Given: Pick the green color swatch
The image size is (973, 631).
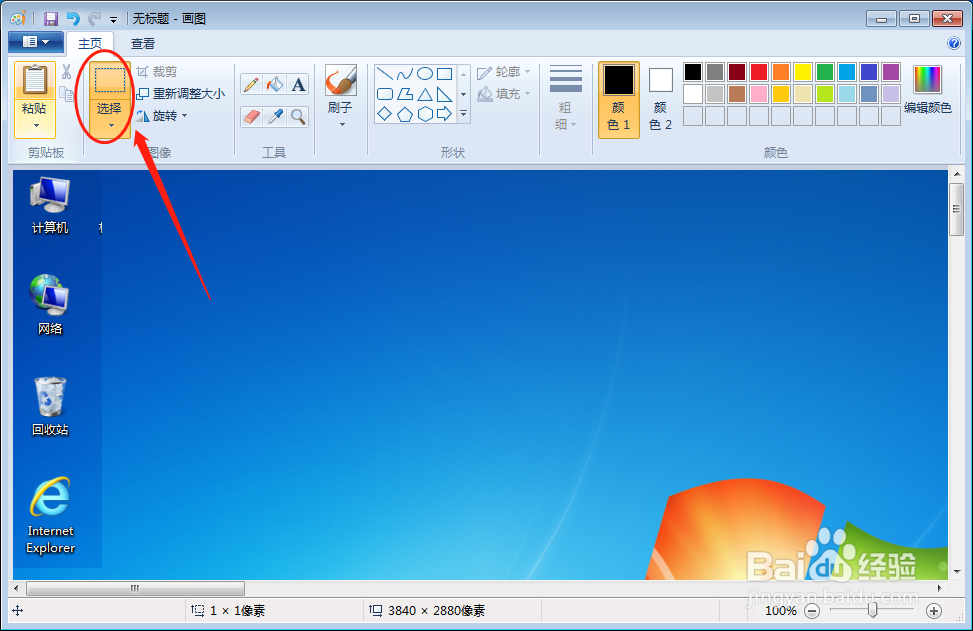Looking at the screenshot, I should click(825, 72).
